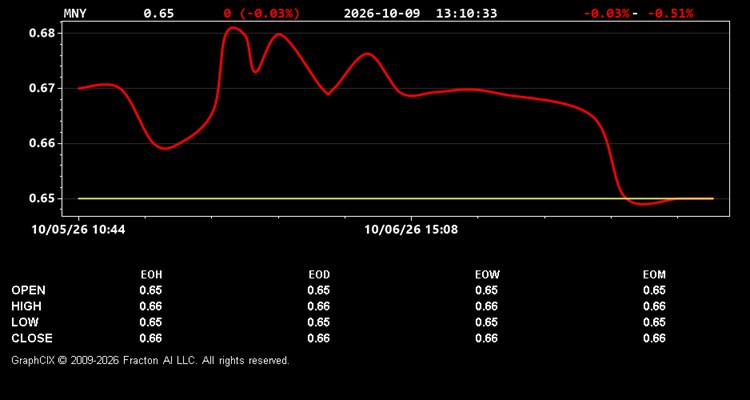Click the EOH column header

(151, 275)
